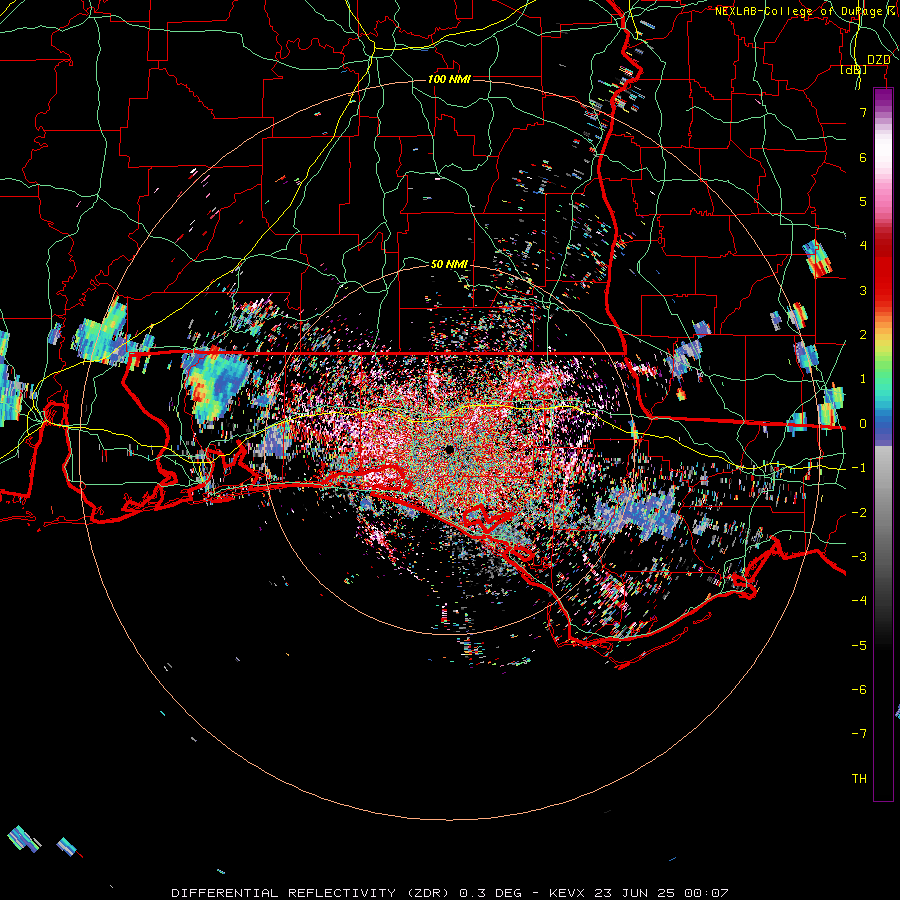Click the "50 NMI" range ring label
The height and width of the screenshot is (900, 900).
pos(449,264)
